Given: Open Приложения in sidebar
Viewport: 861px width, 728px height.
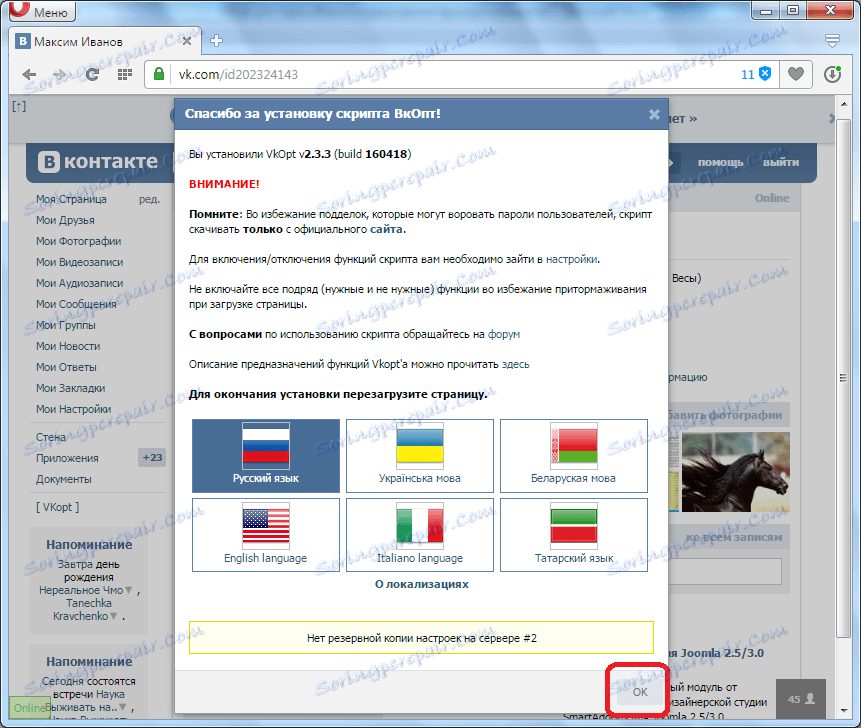Looking at the screenshot, I should tap(67, 458).
